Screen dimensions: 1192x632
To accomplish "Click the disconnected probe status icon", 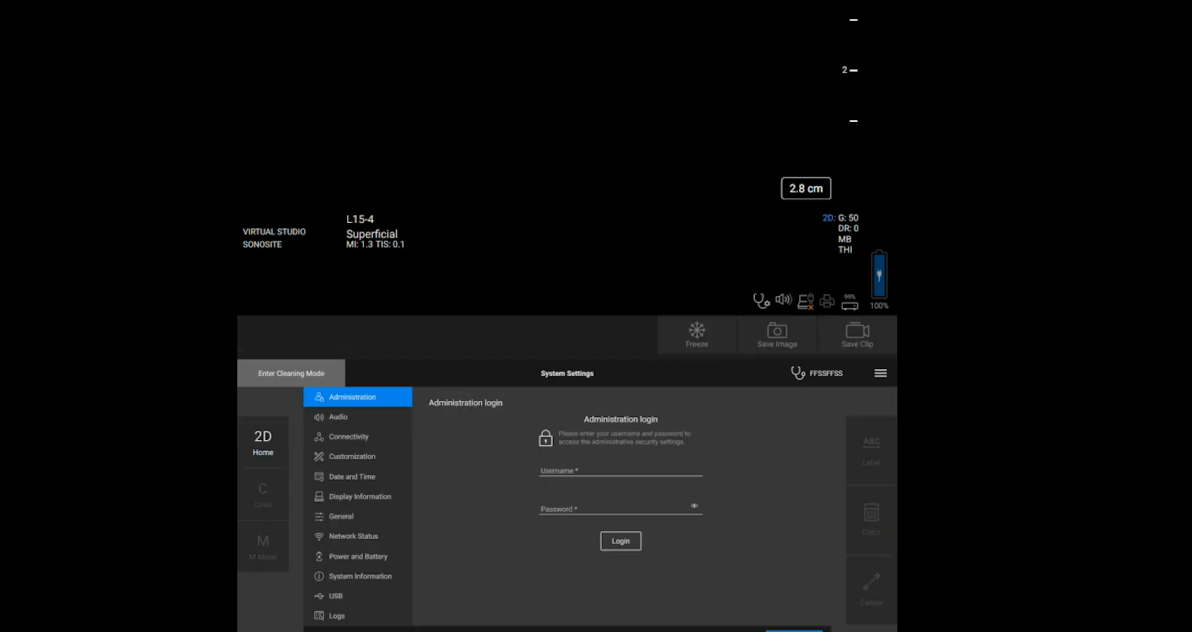I will (804, 300).
